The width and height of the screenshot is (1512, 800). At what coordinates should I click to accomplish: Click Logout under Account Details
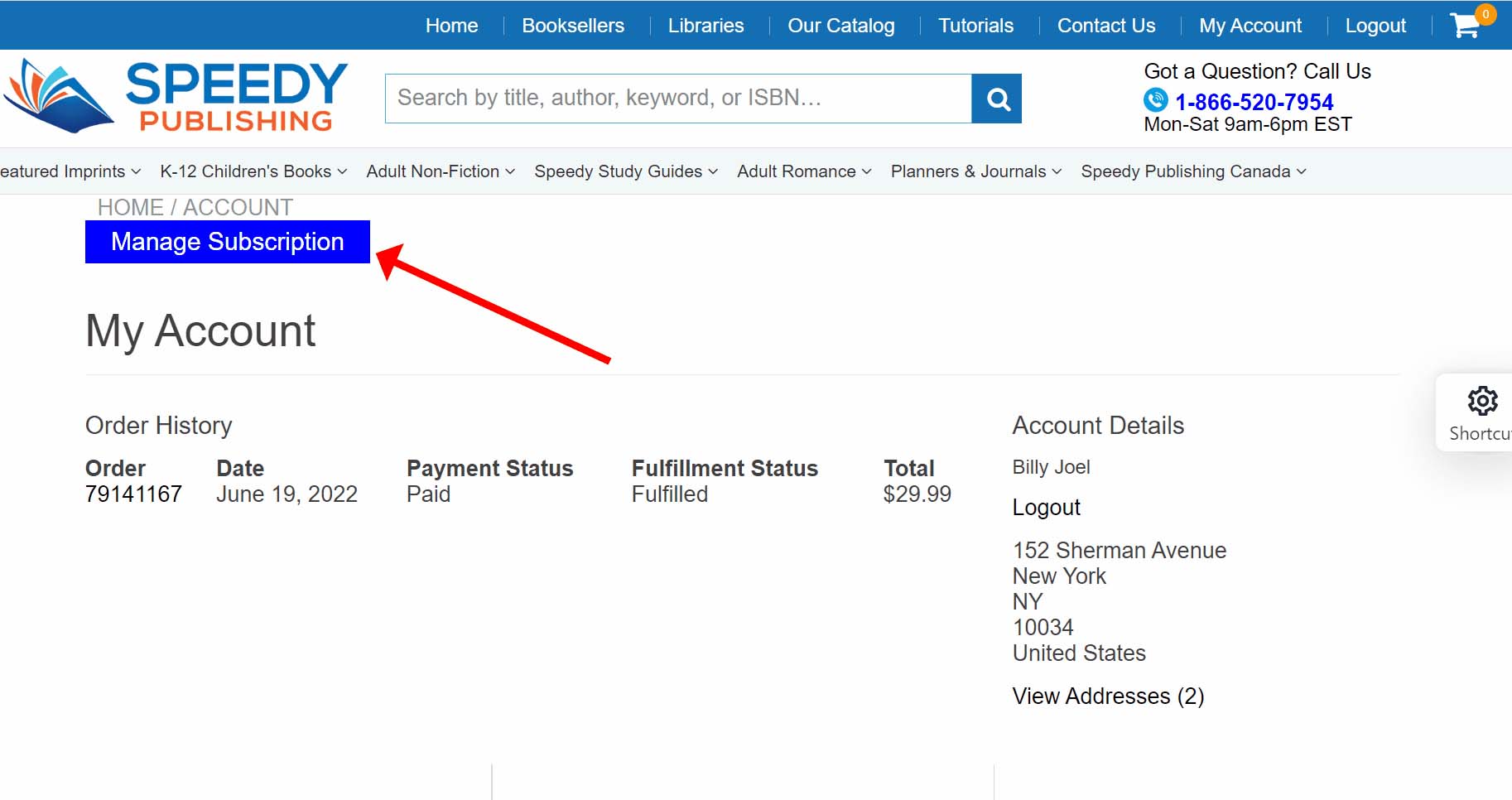pyautogui.click(x=1046, y=507)
